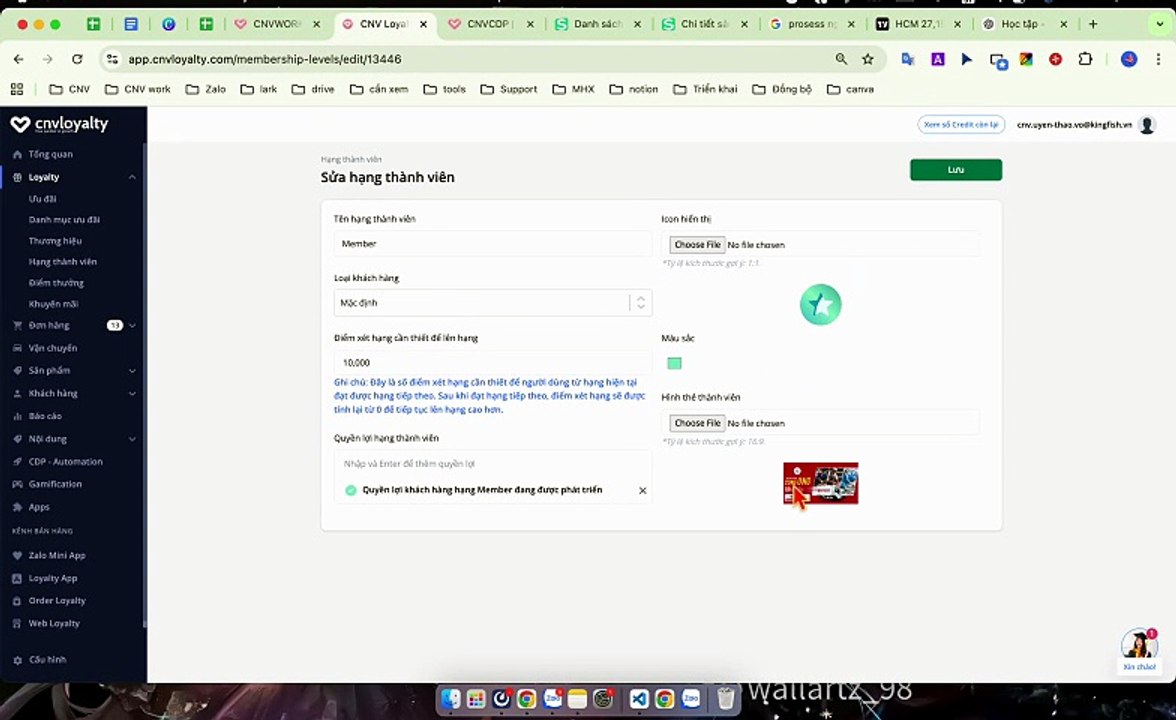Bookmark the page with the star icon
Viewport: 1176px width, 720px height.
868,58
